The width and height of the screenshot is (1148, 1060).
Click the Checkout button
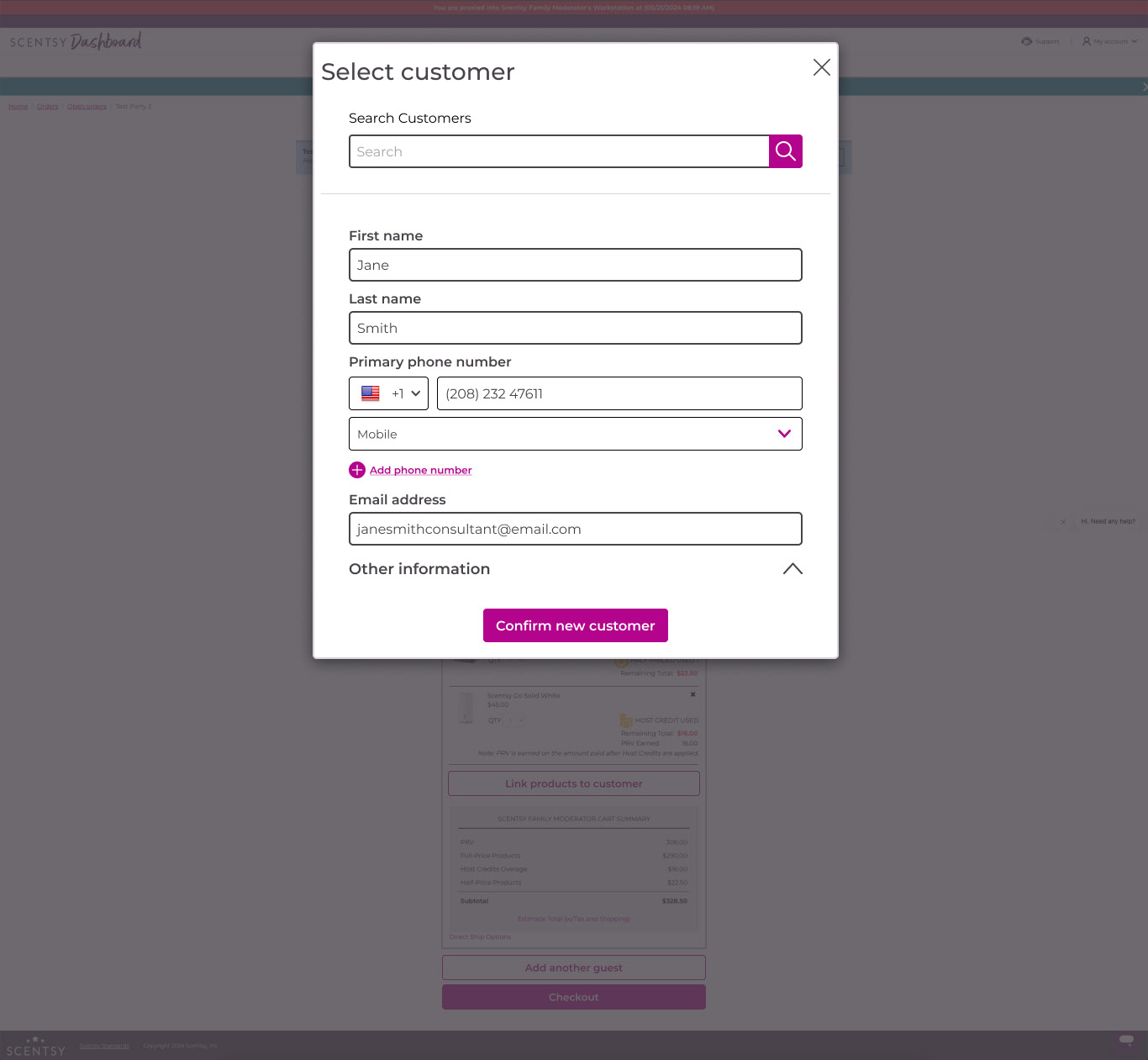coord(574,997)
